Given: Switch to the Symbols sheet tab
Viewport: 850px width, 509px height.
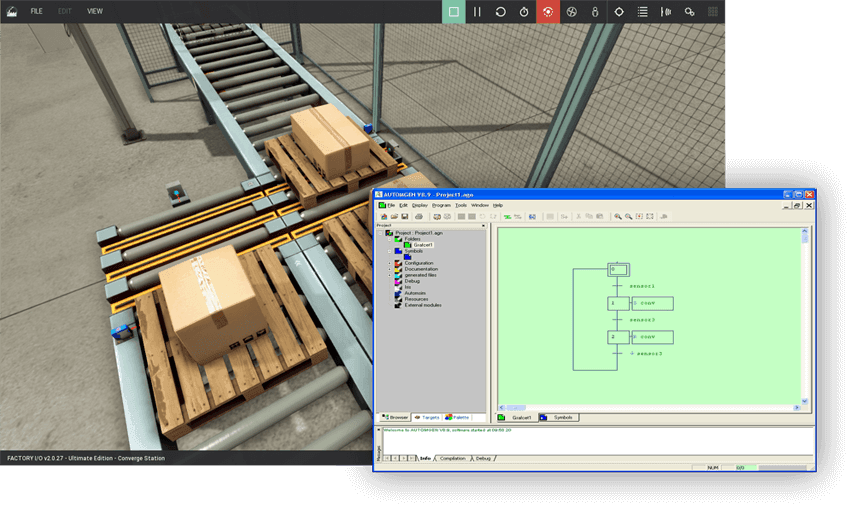Looking at the screenshot, I should (x=558, y=417).
